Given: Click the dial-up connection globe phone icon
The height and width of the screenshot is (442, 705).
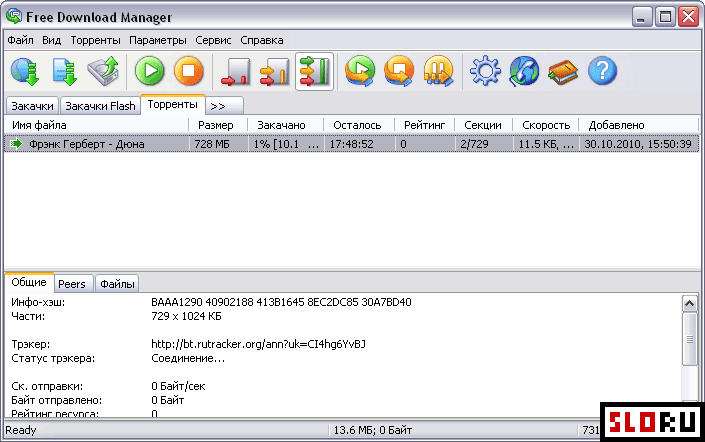Looking at the screenshot, I should [x=524, y=71].
